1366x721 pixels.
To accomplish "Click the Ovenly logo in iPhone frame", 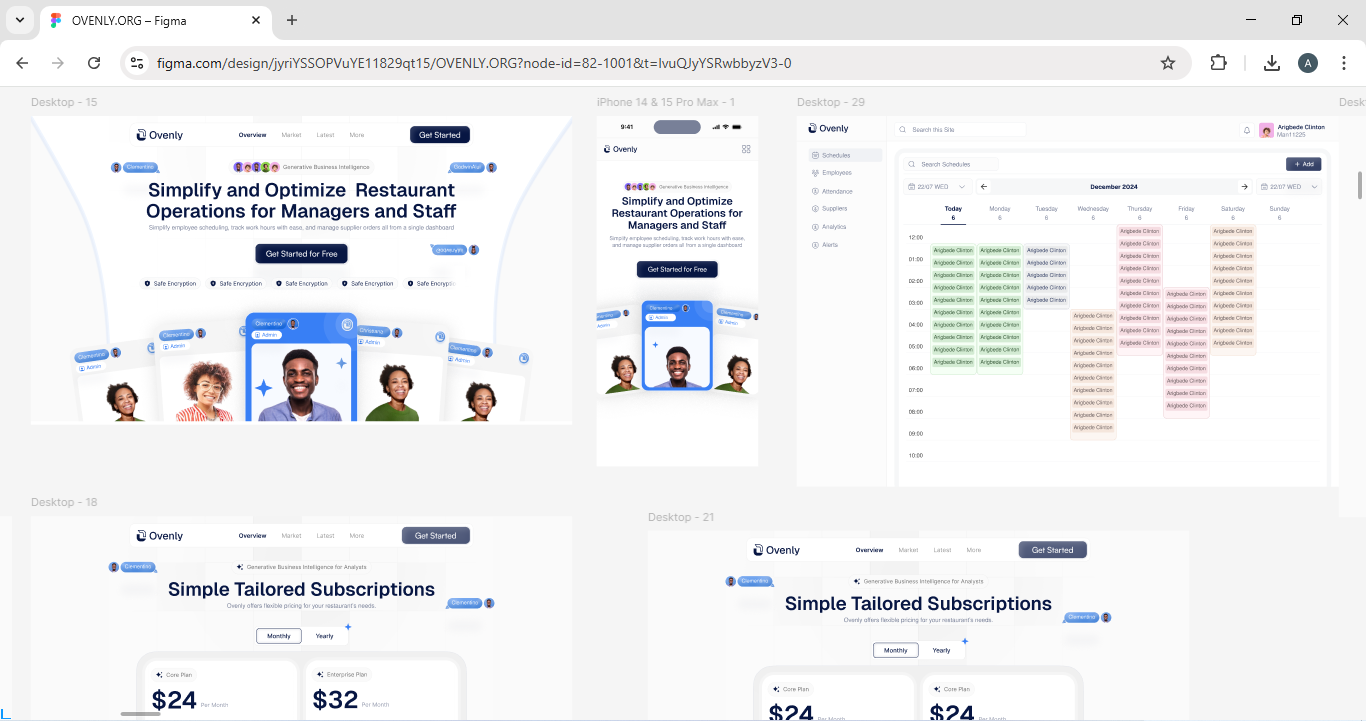I will [x=620, y=149].
